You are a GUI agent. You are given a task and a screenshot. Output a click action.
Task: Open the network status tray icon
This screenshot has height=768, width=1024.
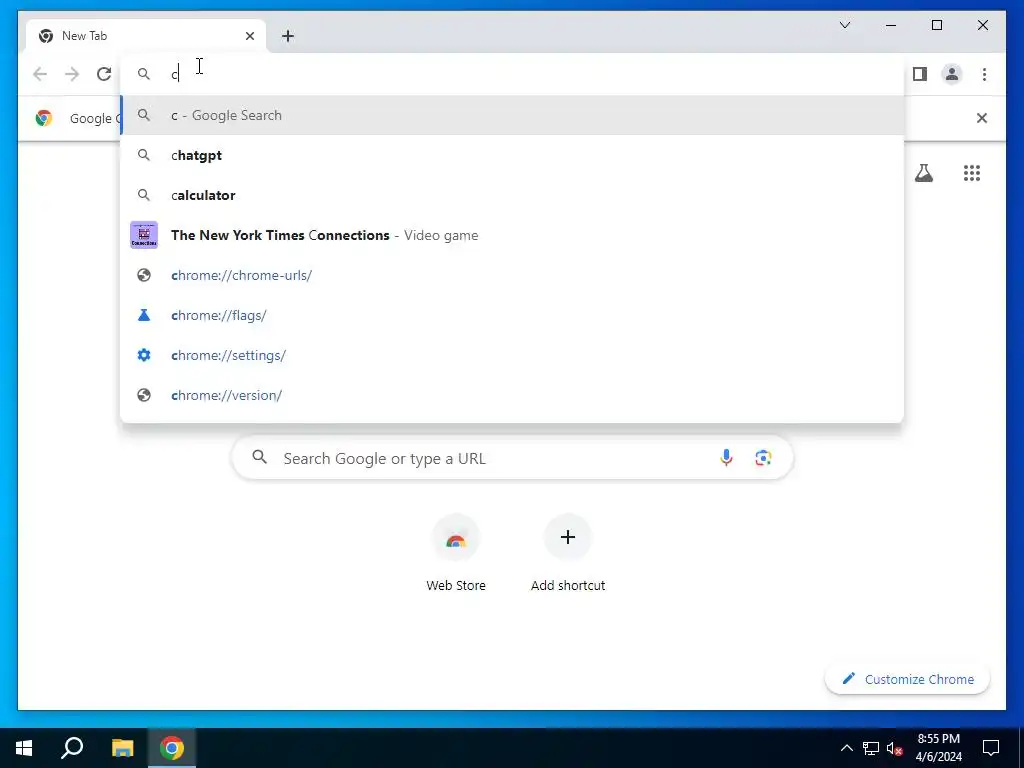point(871,748)
